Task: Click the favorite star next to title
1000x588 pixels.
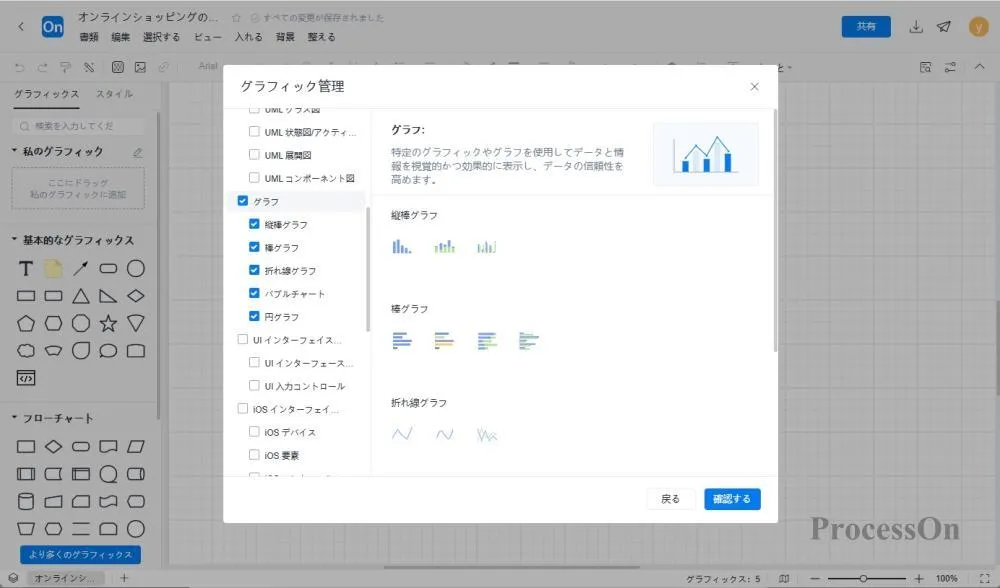Action: tap(236, 18)
